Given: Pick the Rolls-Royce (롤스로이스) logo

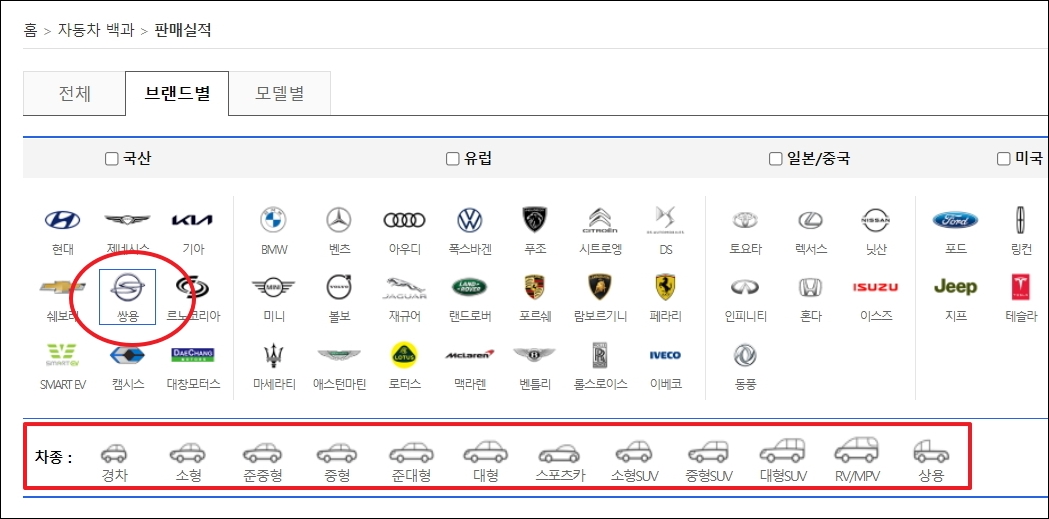Looking at the screenshot, I should click(x=600, y=354).
